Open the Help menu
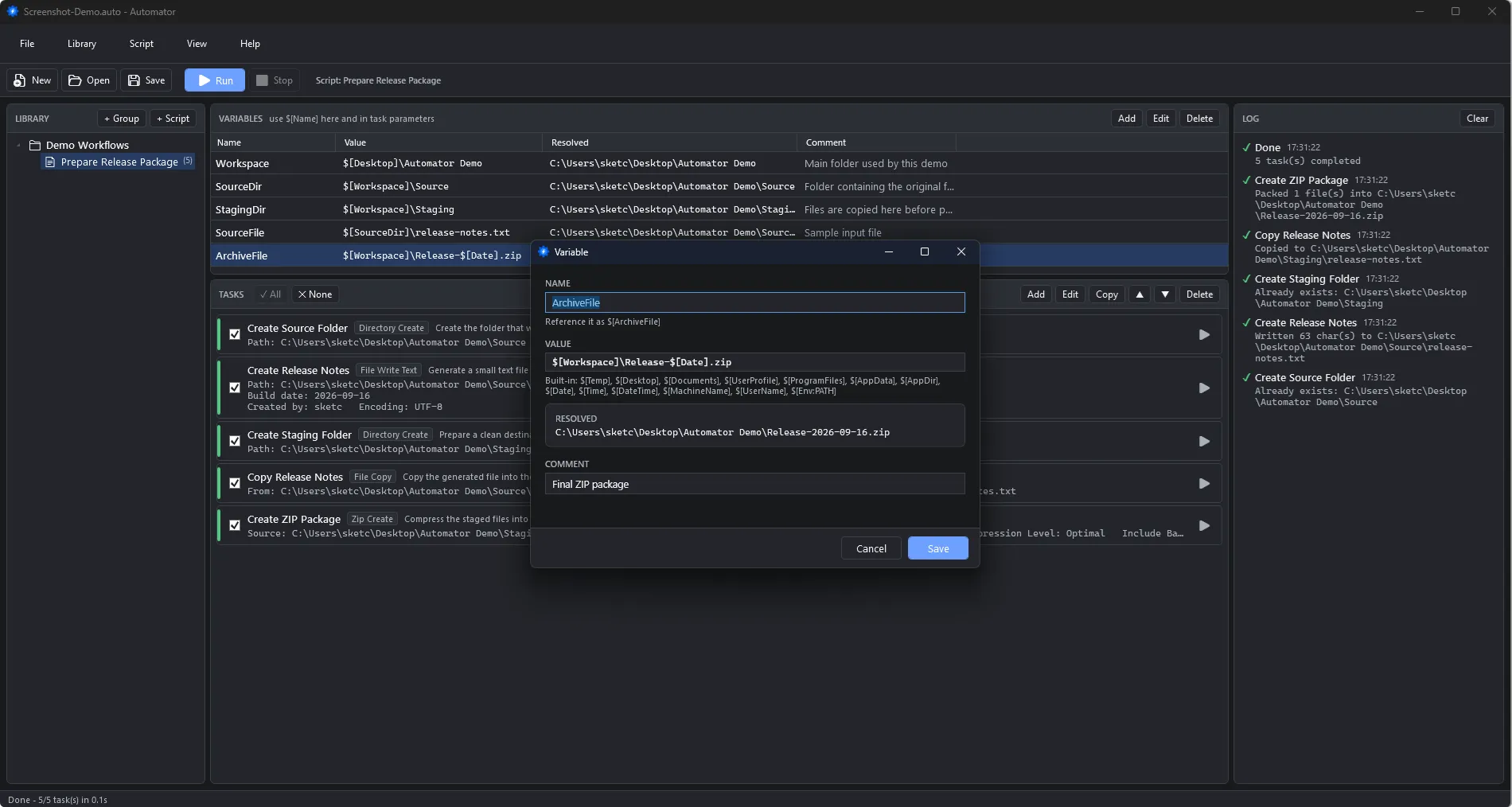Image resolution: width=1512 pixels, height=807 pixels. (x=250, y=44)
